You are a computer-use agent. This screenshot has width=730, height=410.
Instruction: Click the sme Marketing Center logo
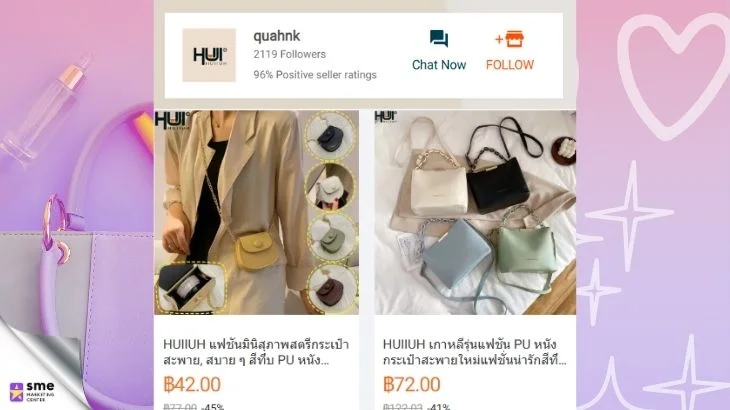32,391
